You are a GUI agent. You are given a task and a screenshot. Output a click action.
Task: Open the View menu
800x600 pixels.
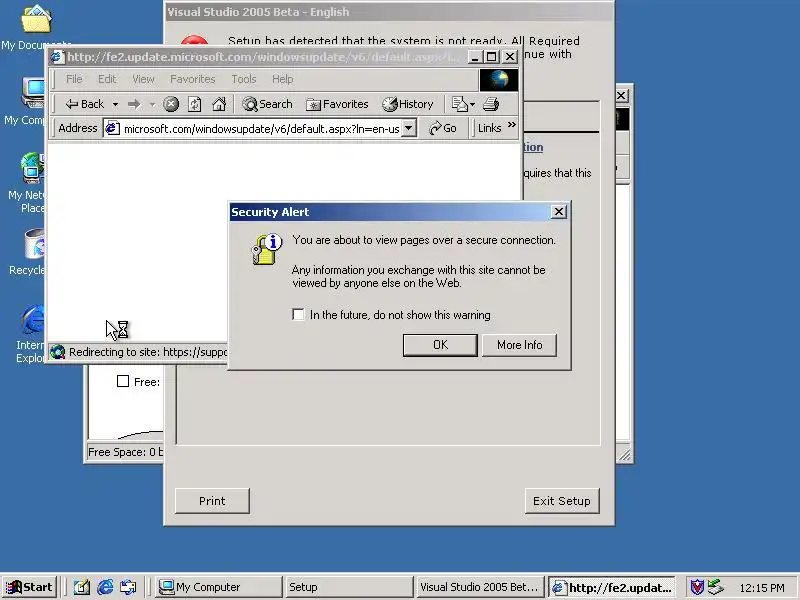pos(143,79)
